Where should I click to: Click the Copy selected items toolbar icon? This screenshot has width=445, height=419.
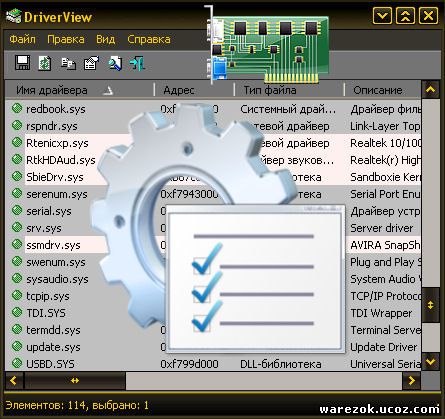pos(68,63)
